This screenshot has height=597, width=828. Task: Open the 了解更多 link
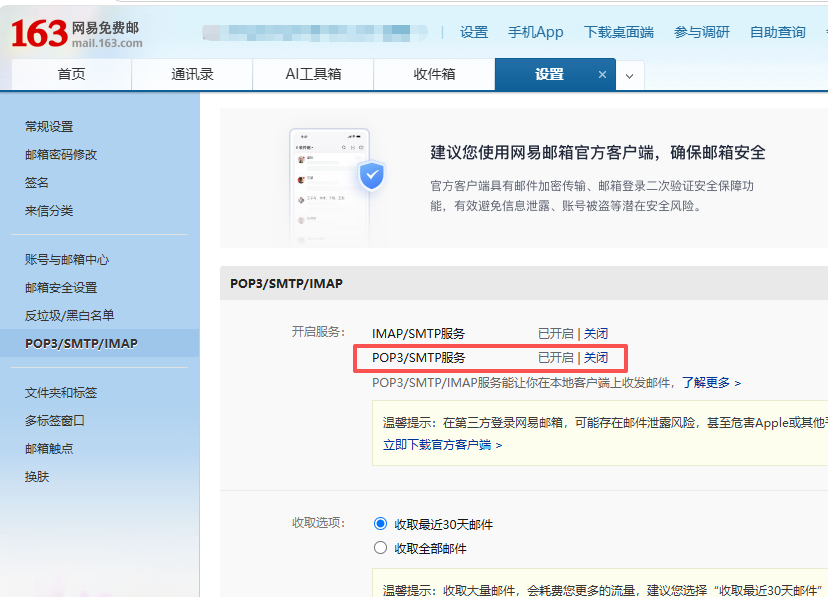(711, 383)
